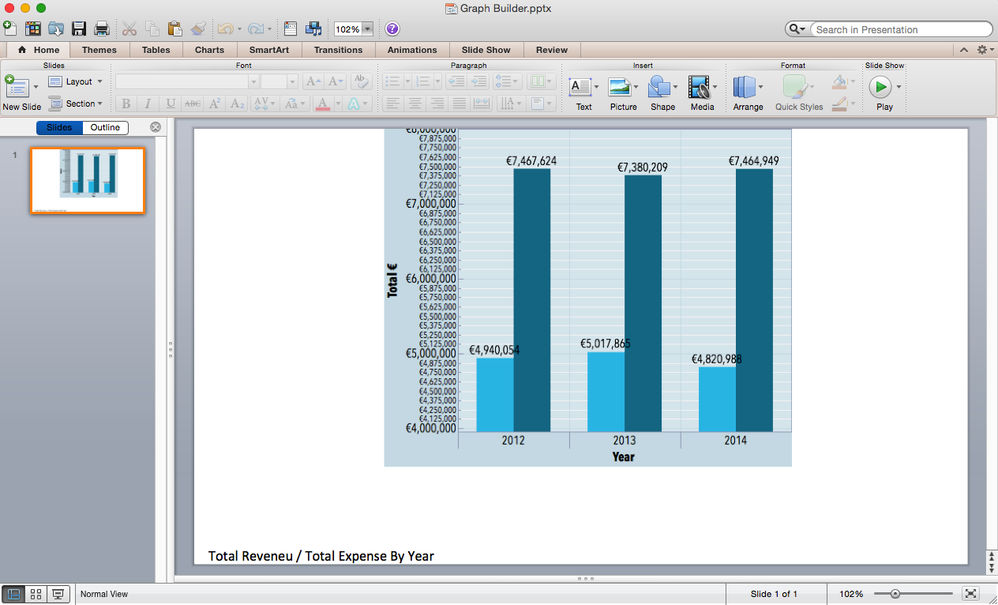Click the New Slide icon

(x=16, y=87)
